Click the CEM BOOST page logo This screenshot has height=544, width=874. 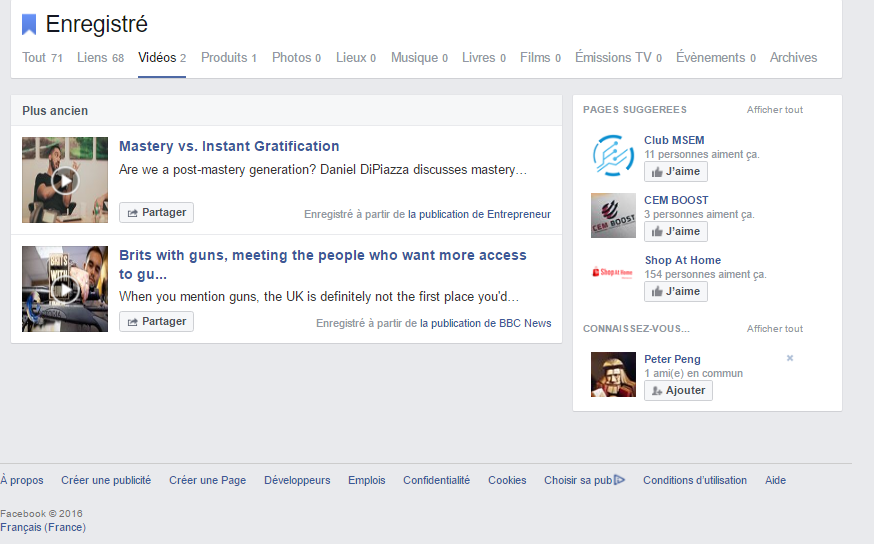[613, 215]
